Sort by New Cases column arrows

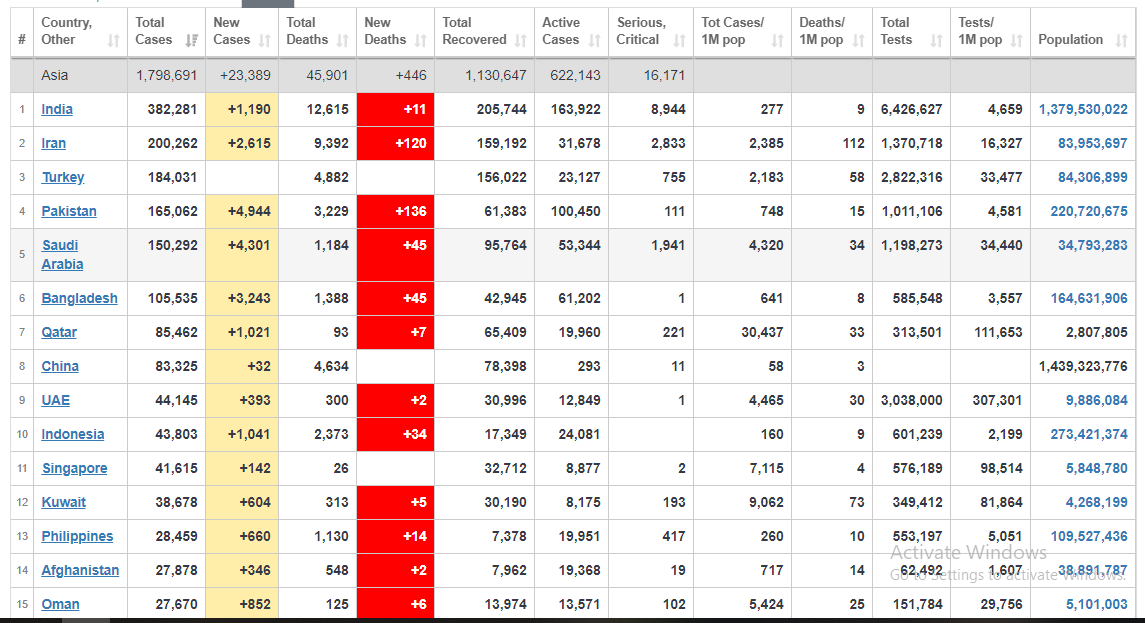click(264, 41)
